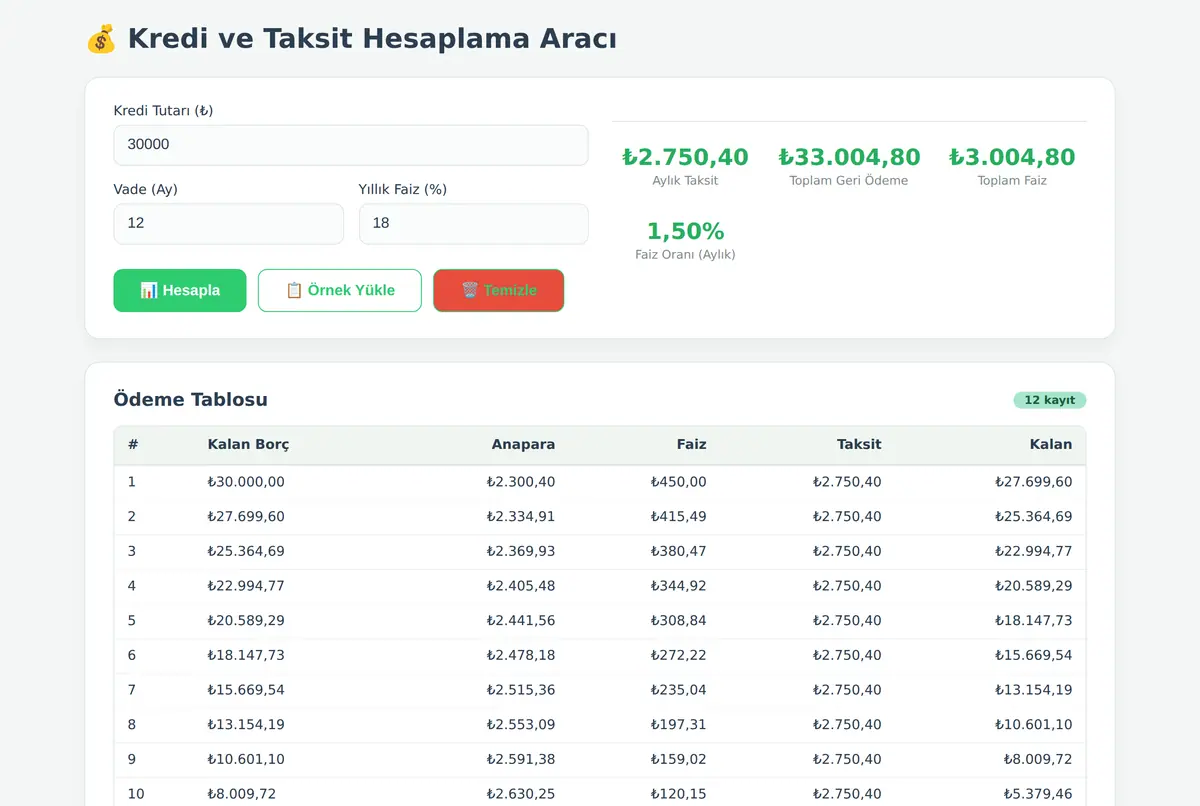Screen dimensions: 1200x806
Task: Select the ₺2.405,48 Anapara cell
Action: [521, 586]
